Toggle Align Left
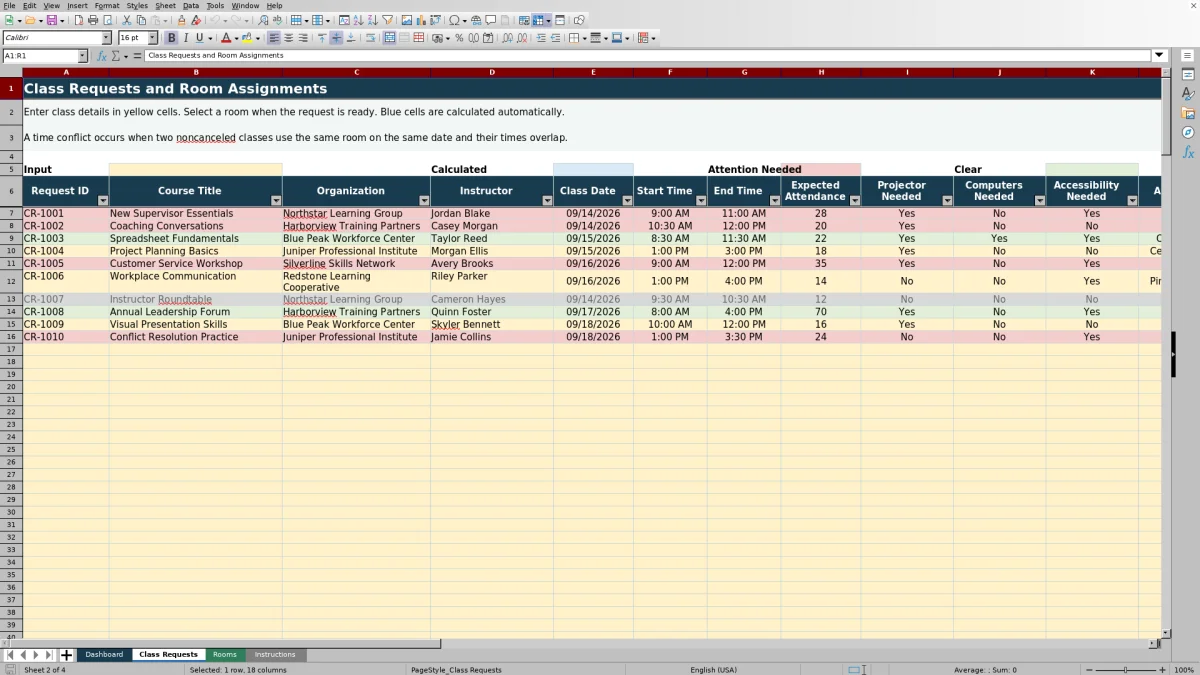 pyautogui.click(x=274, y=38)
